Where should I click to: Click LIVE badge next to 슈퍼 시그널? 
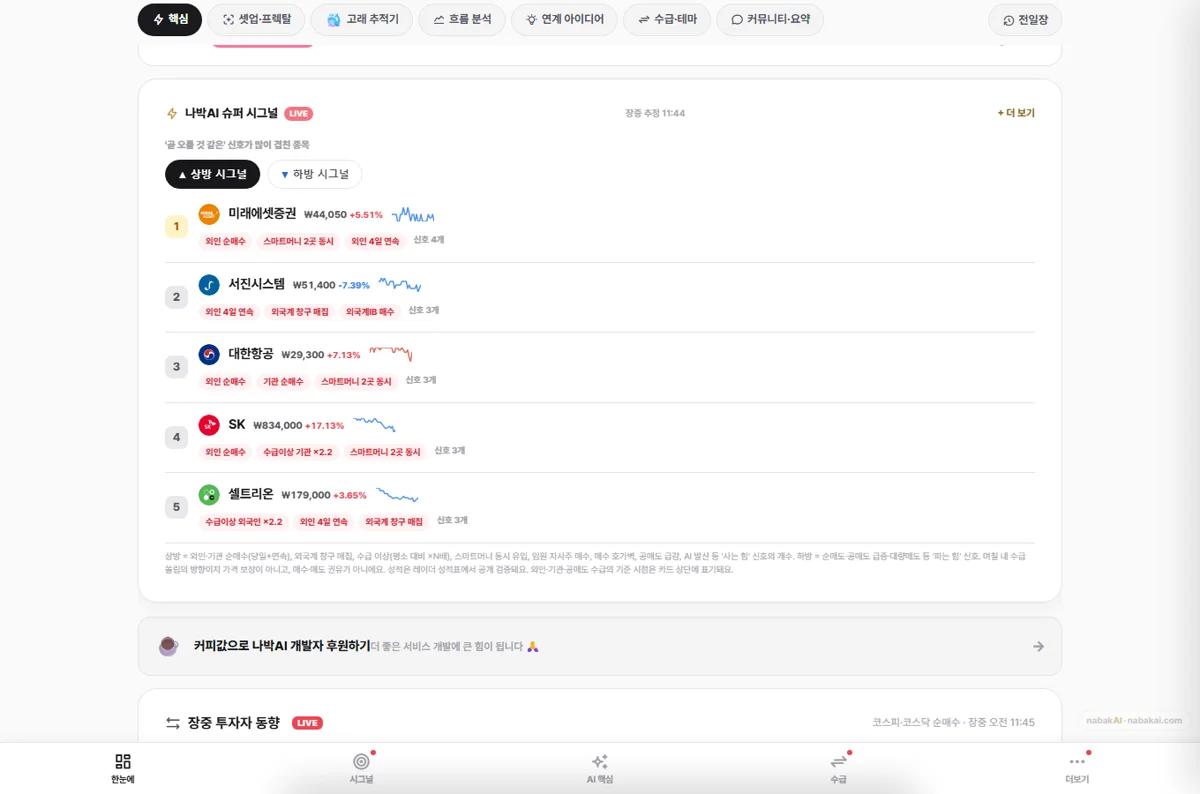(299, 113)
